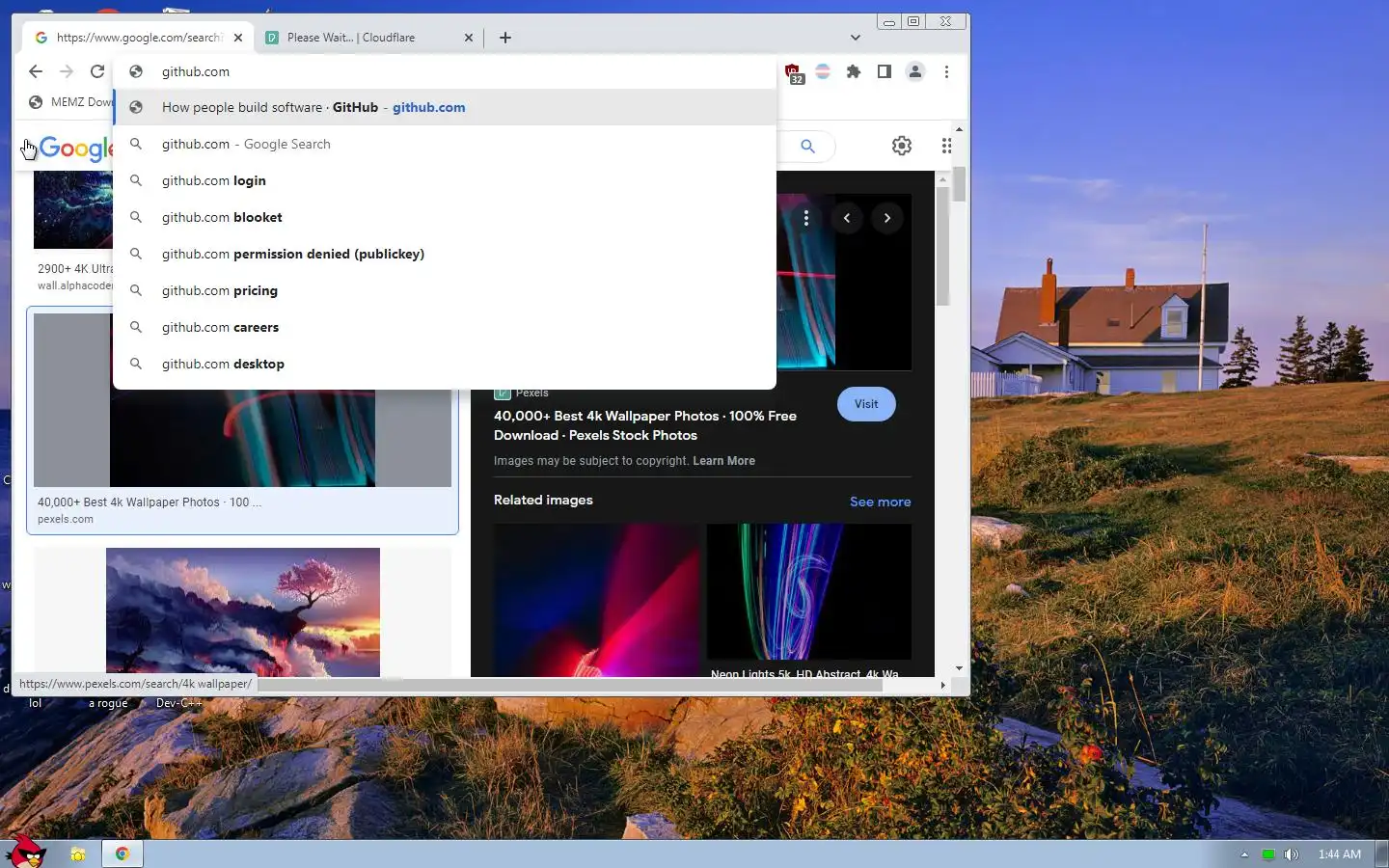This screenshot has width=1389, height=868.
Task: Open the volume speaker tray icon
Action: click(1292, 854)
